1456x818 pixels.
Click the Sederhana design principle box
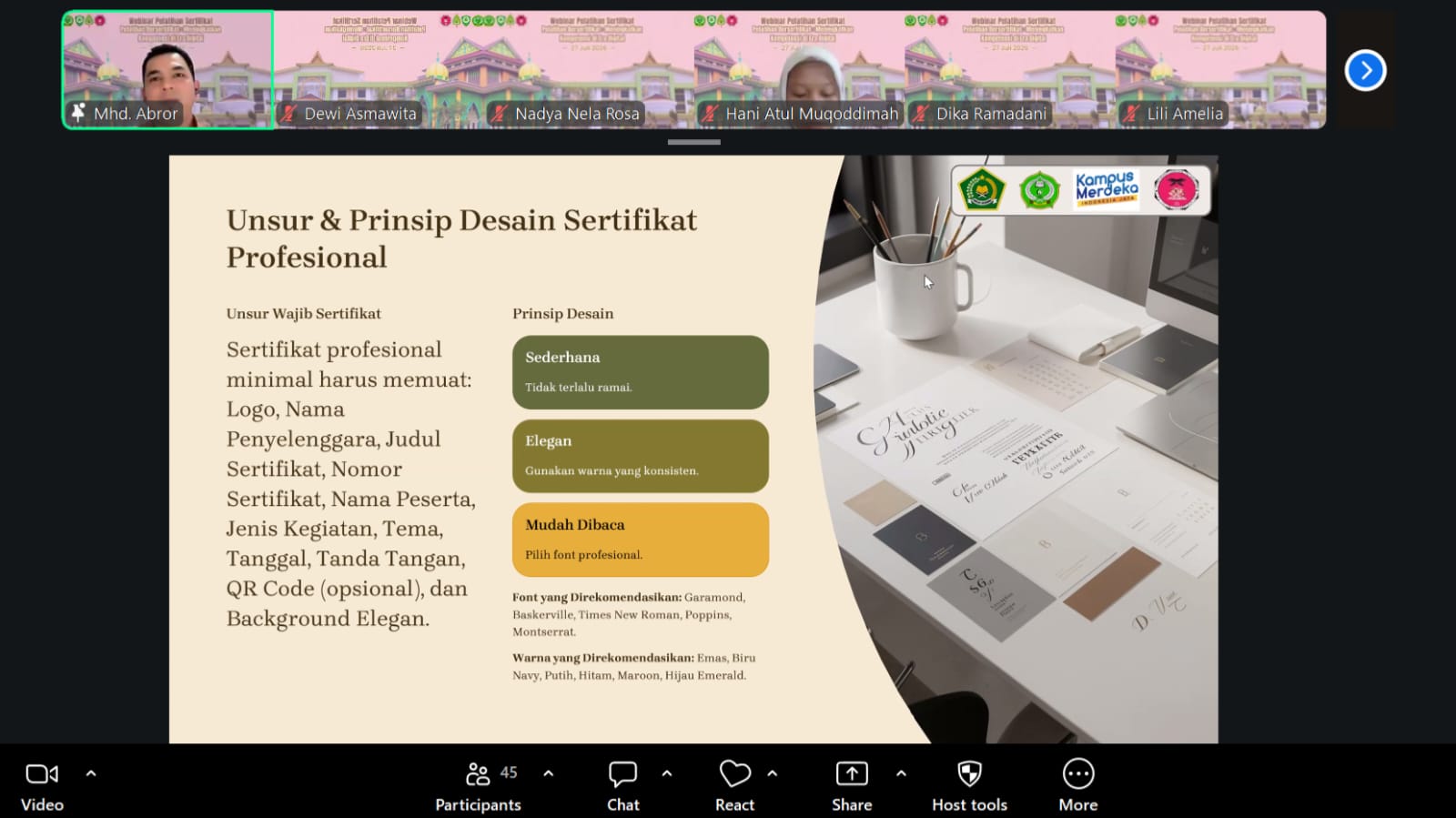pyautogui.click(x=641, y=372)
